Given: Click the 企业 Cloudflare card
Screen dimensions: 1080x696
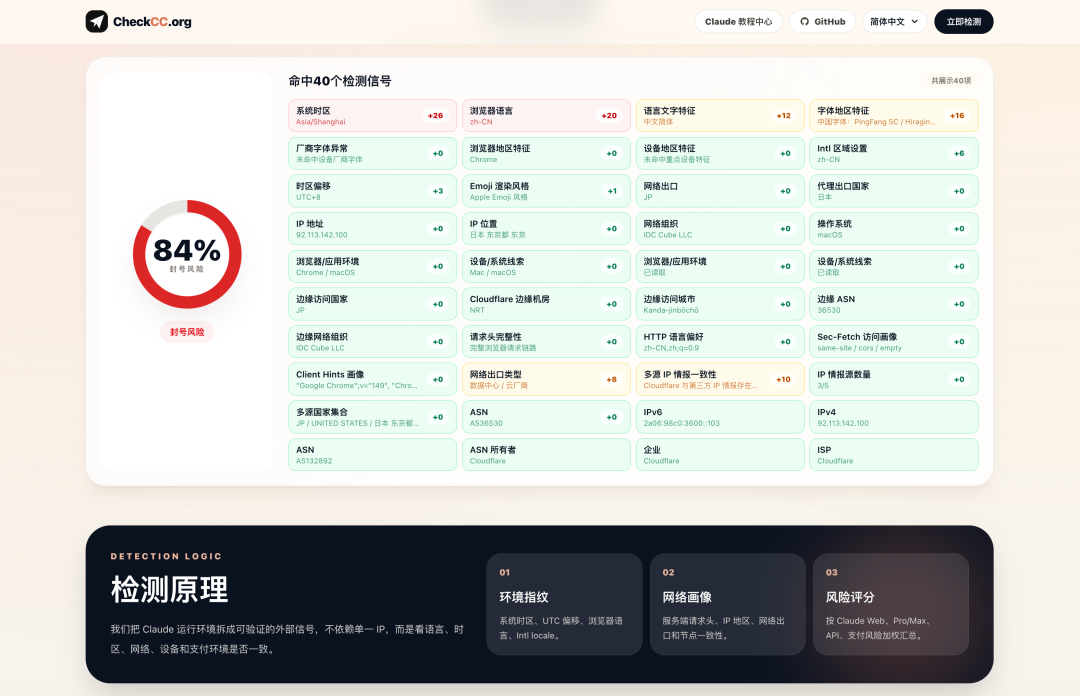Looking at the screenshot, I should tap(720, 455).
